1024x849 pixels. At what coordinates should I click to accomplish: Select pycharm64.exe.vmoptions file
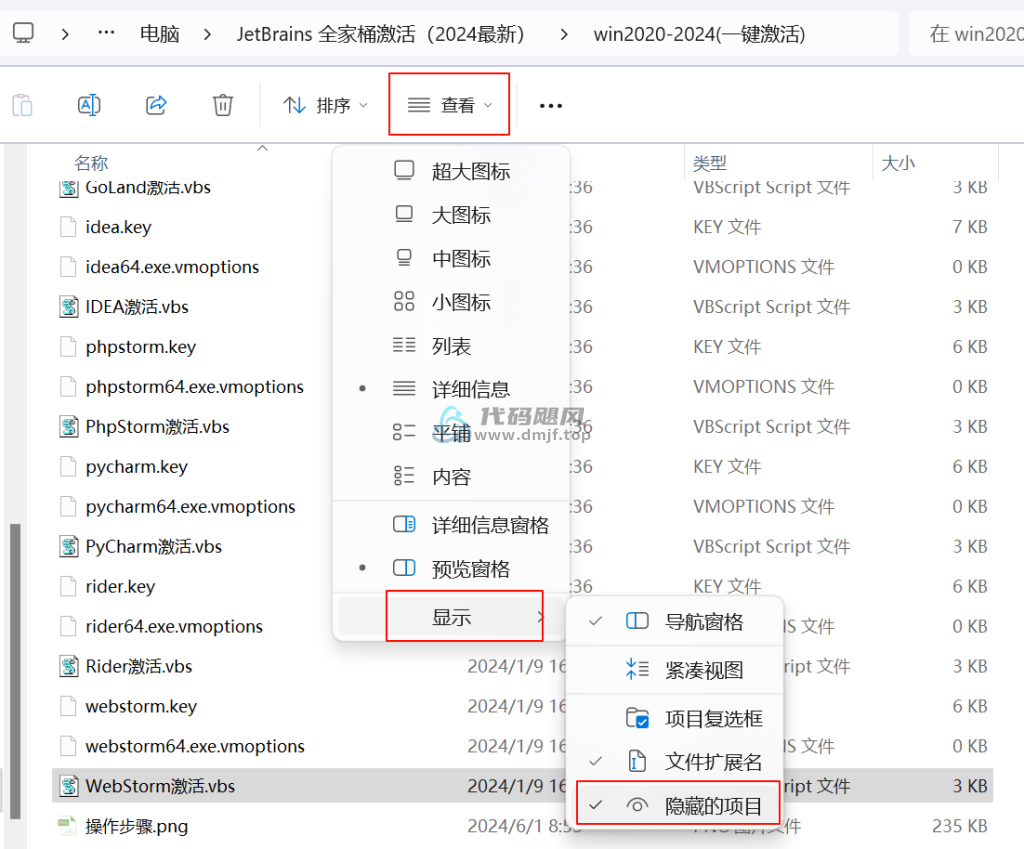(190, 507)
